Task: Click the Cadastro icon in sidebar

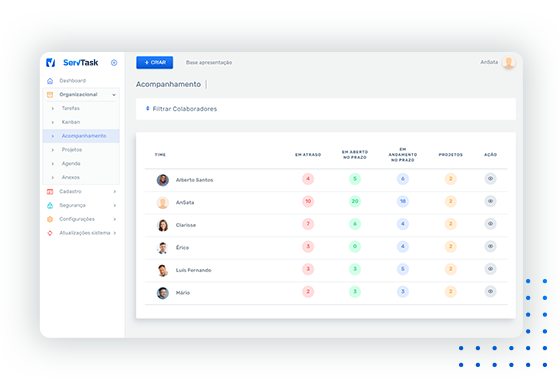Action: coord(50,191)
